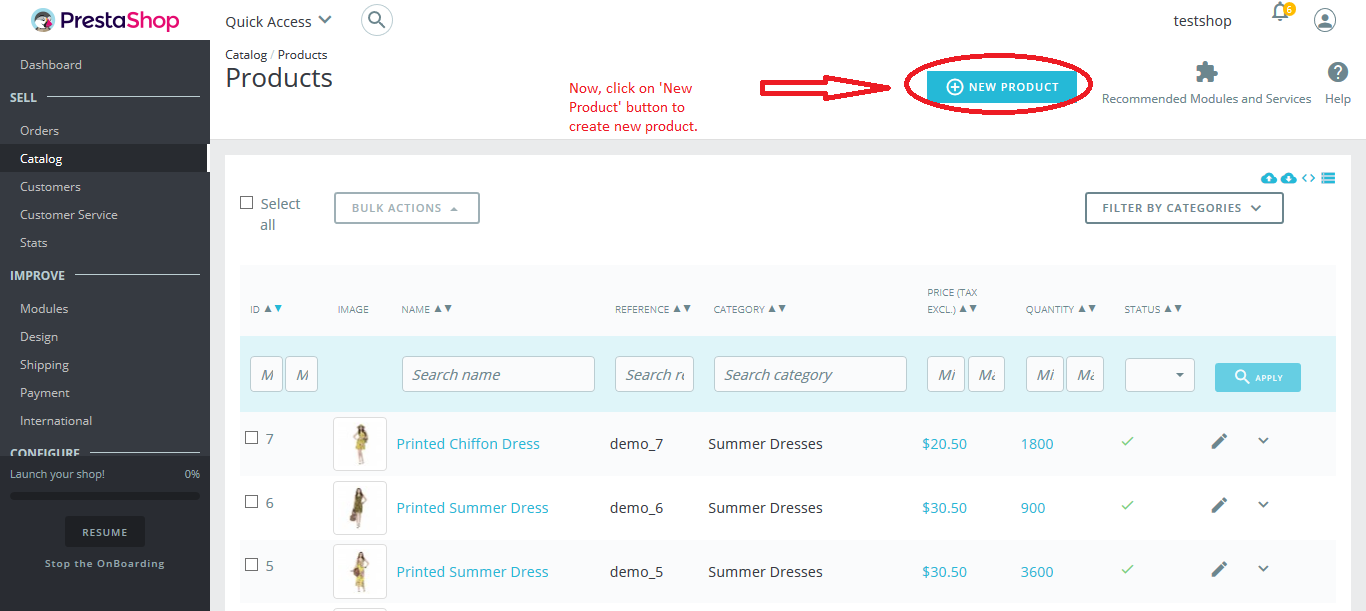Click the Apply search button
Screen dimensions: 1366x611
coord(1258,377)
